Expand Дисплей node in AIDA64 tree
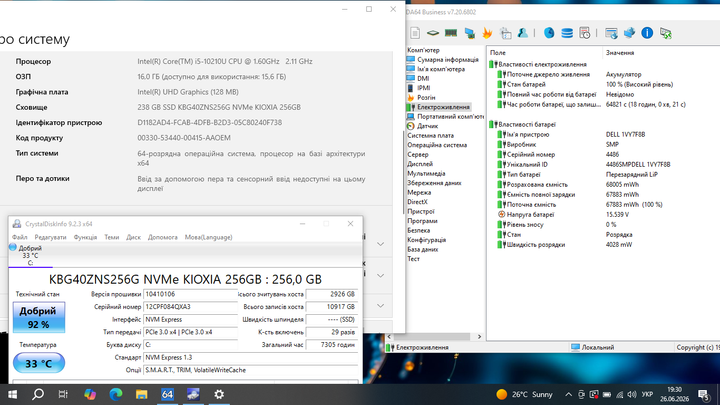 point(420,164)
